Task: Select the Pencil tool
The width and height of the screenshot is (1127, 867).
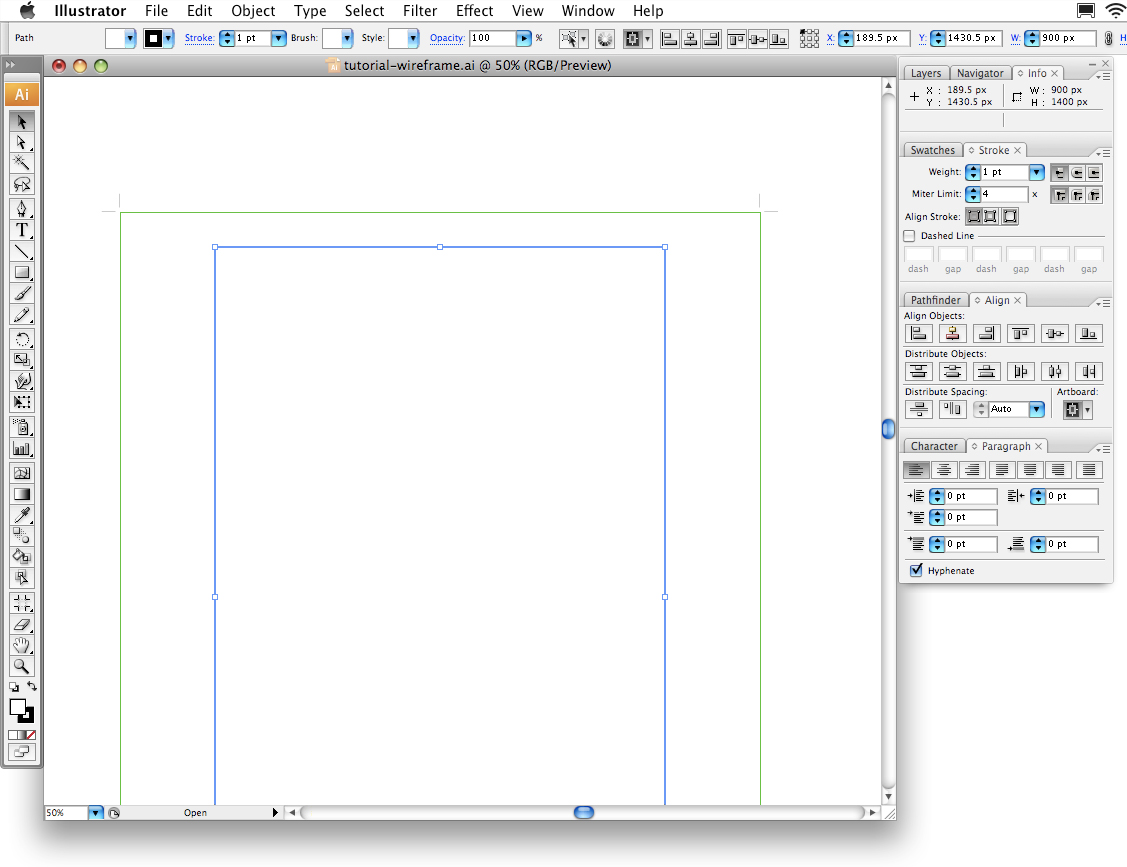Action: [22, 314]
